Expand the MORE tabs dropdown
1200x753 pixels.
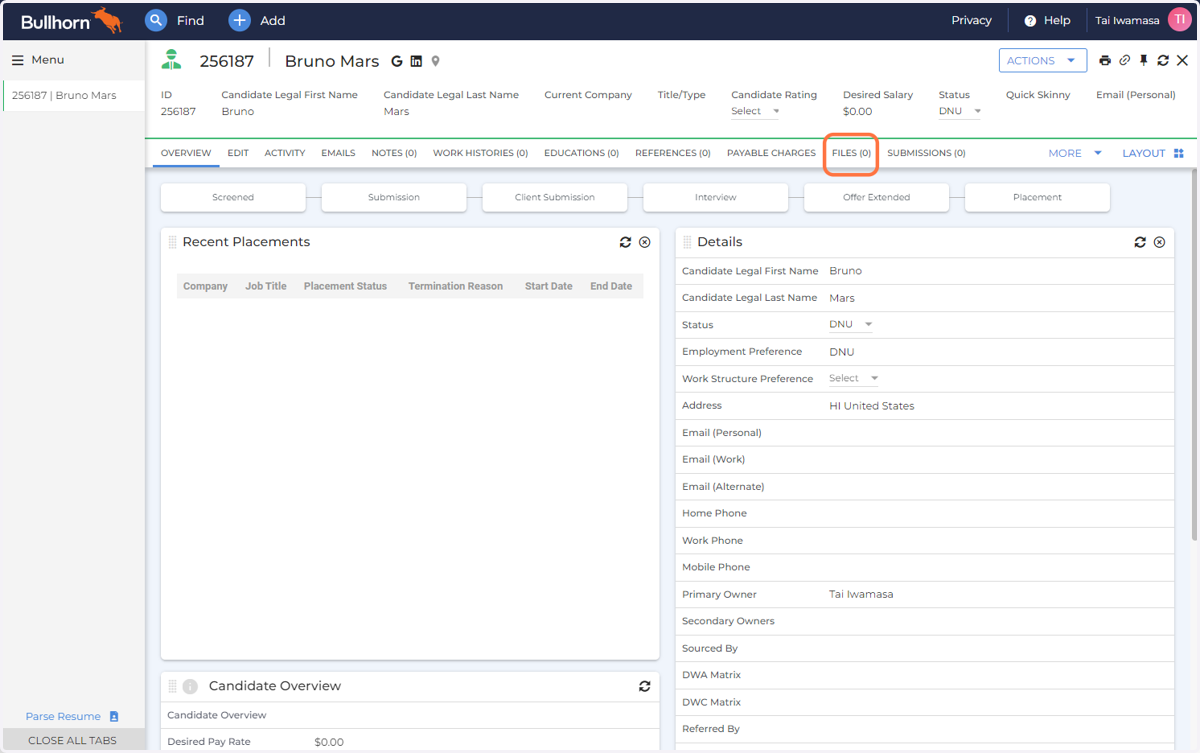1075,153
